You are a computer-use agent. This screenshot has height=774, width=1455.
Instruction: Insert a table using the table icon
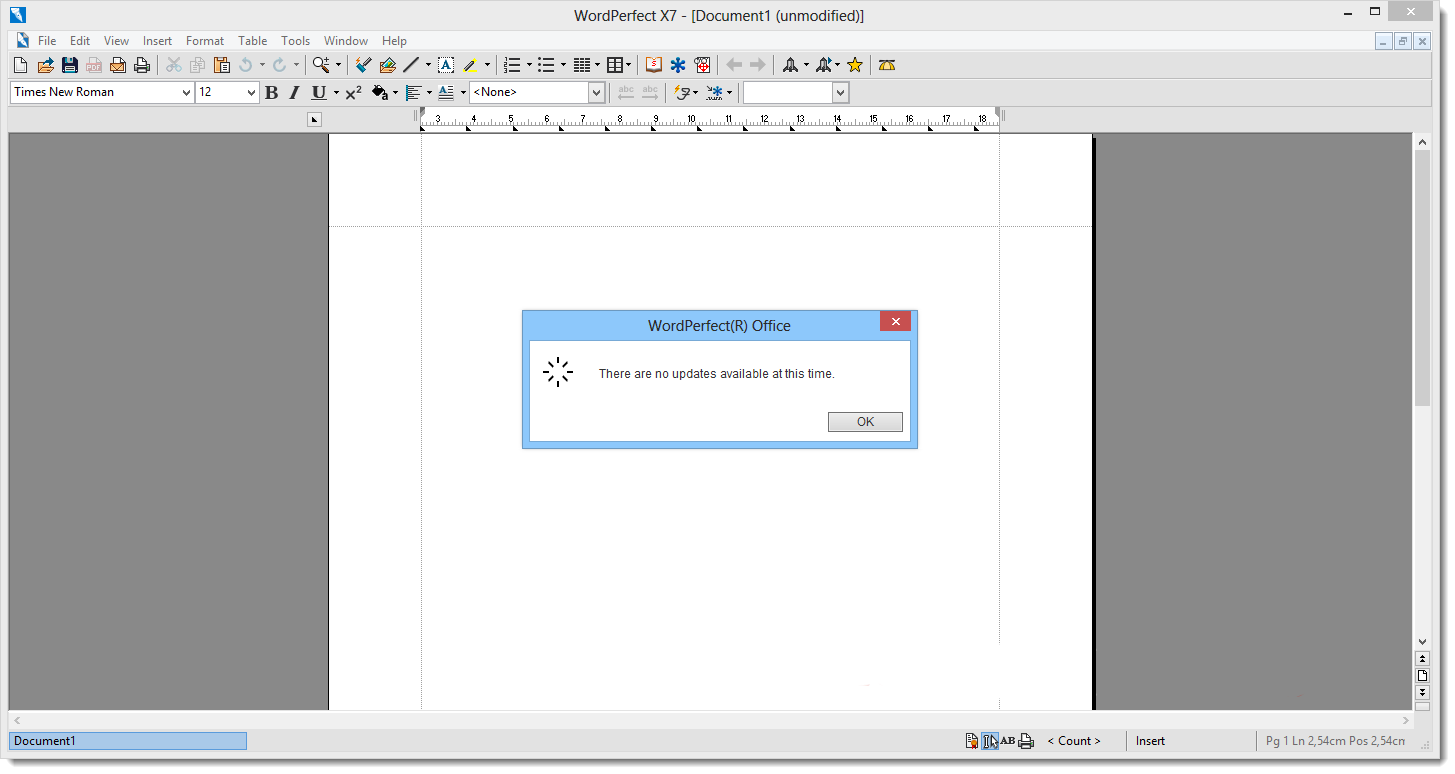pyautogui.click(x=615, y=65)
